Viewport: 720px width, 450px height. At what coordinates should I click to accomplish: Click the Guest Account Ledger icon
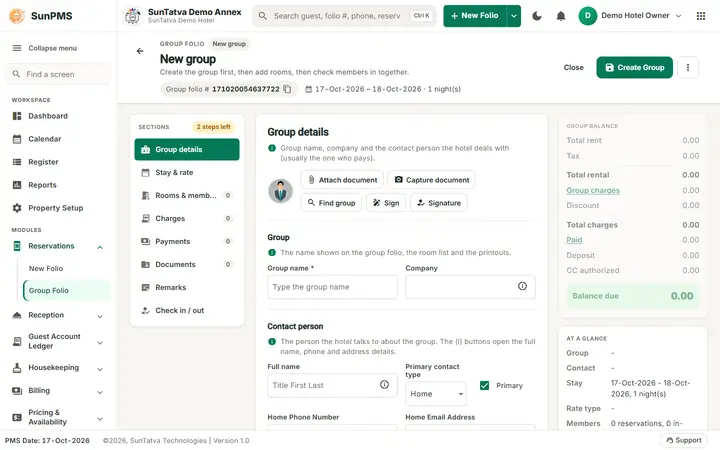coord(17,341)
